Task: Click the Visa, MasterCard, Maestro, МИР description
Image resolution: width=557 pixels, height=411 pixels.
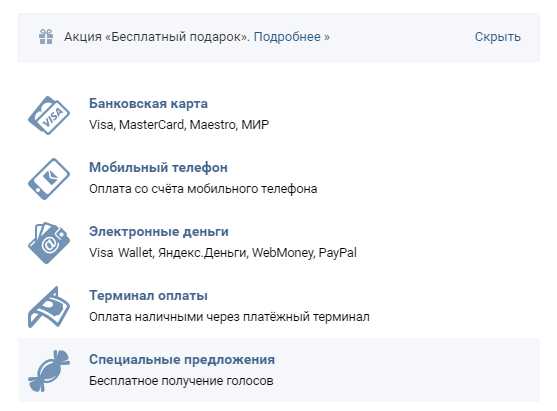Action: click(x=179, y=125)
